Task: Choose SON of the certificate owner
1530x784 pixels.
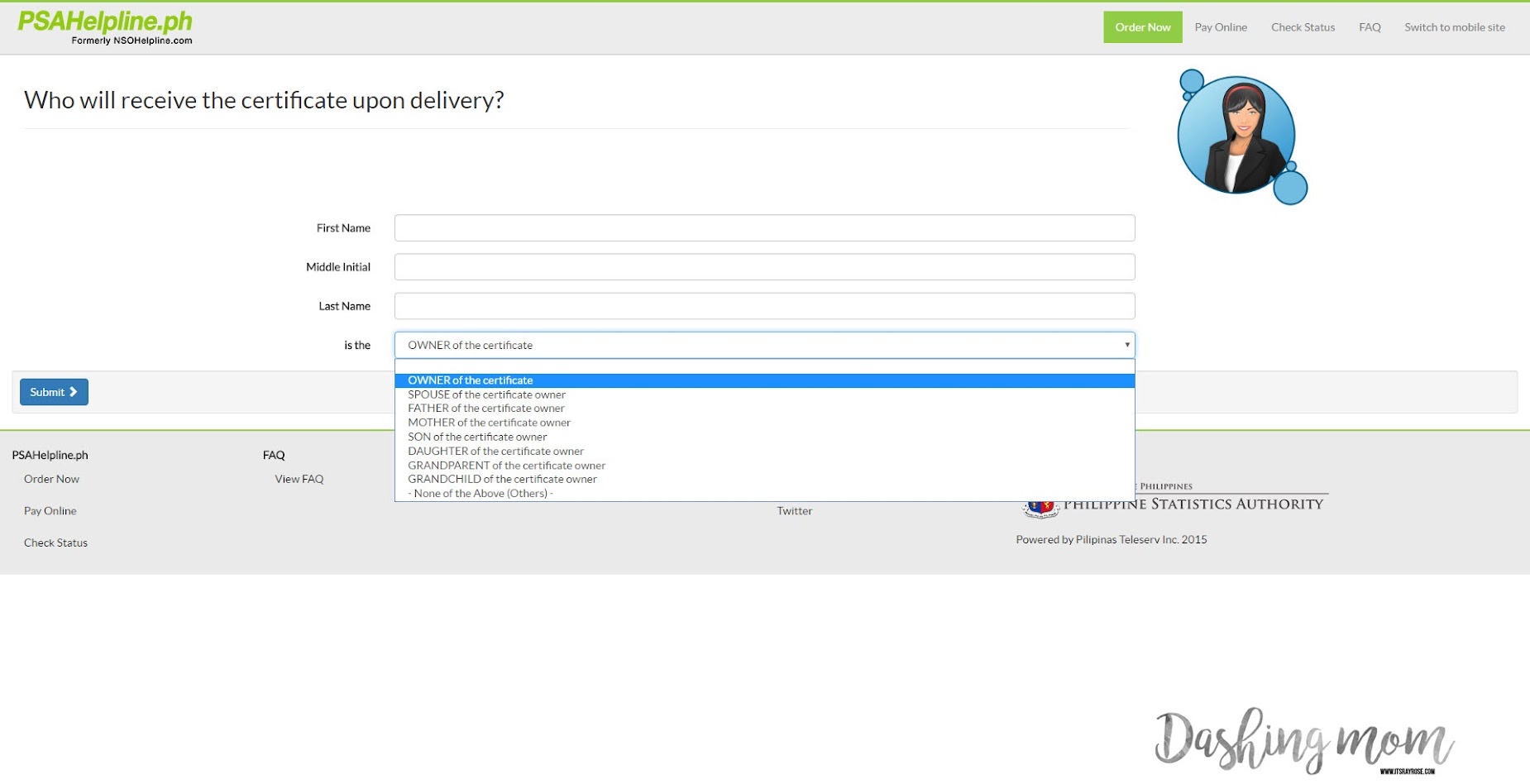Action: (764, 437)
